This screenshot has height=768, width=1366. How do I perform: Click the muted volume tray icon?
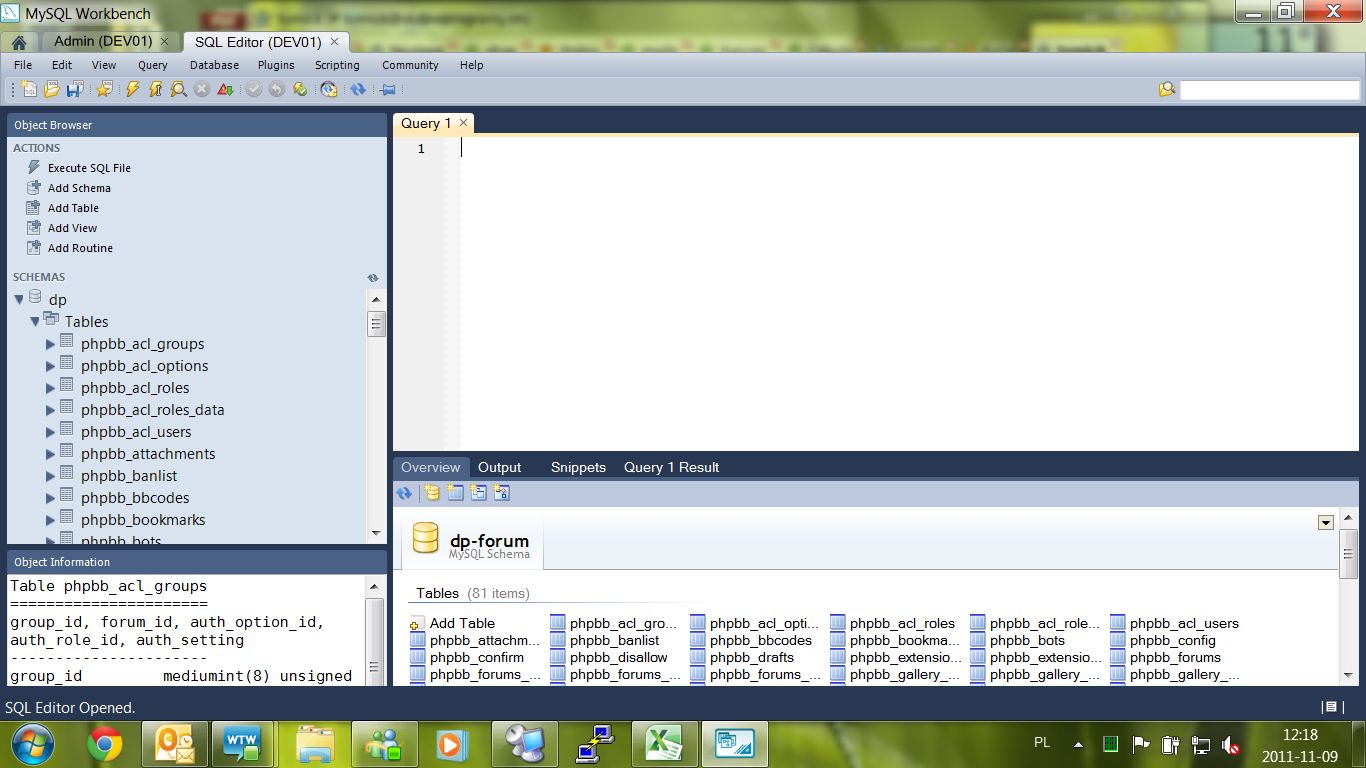click(x=1231, y=745)
